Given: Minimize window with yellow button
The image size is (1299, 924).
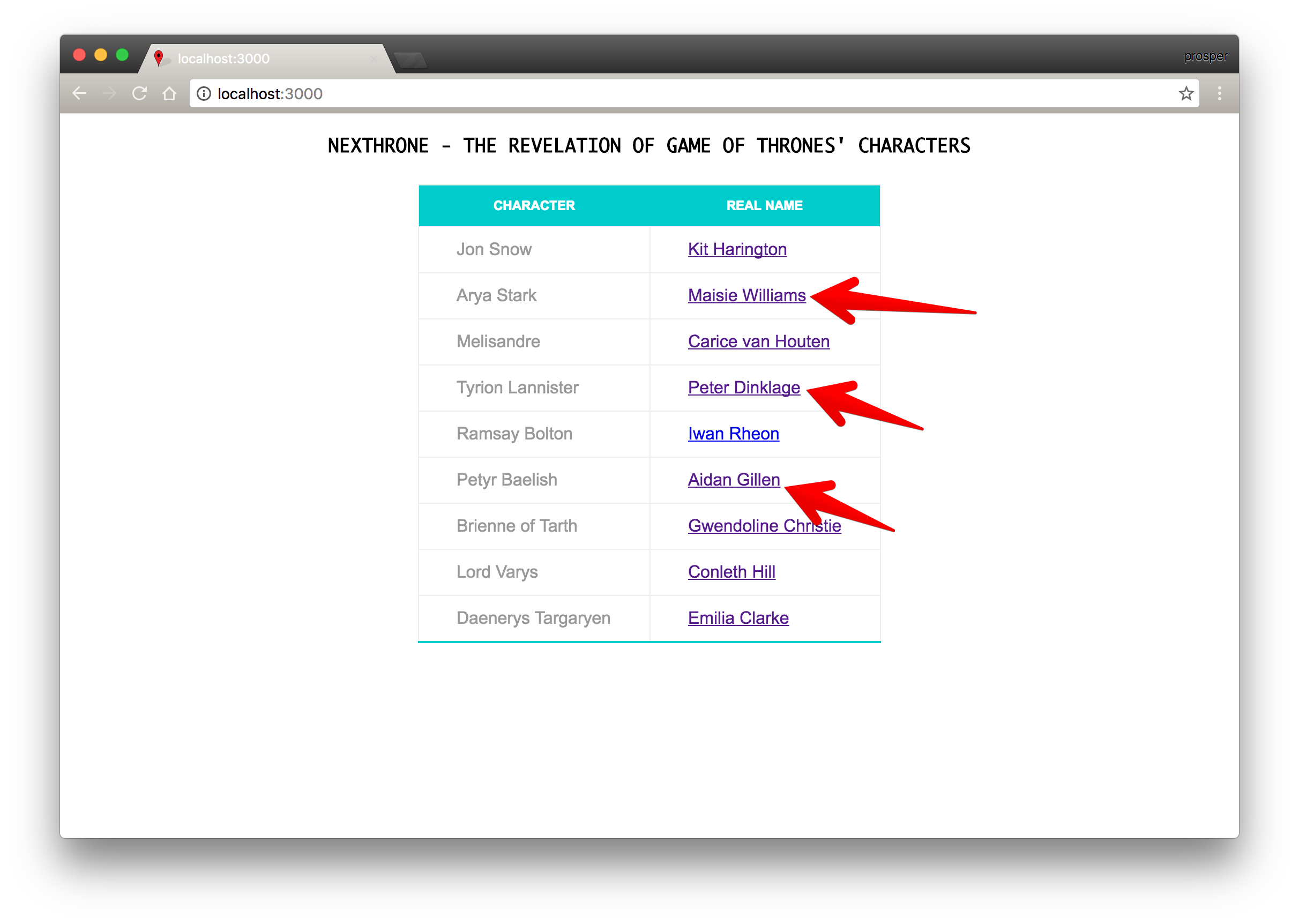Looking at the screenshot, I should click(x=101, y=55).
